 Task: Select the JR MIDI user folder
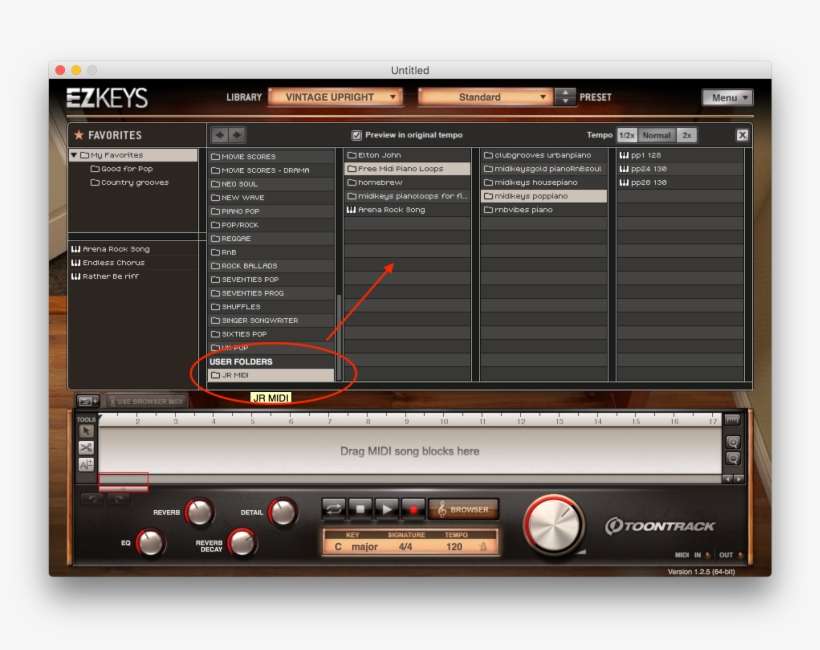coord(271,375)
